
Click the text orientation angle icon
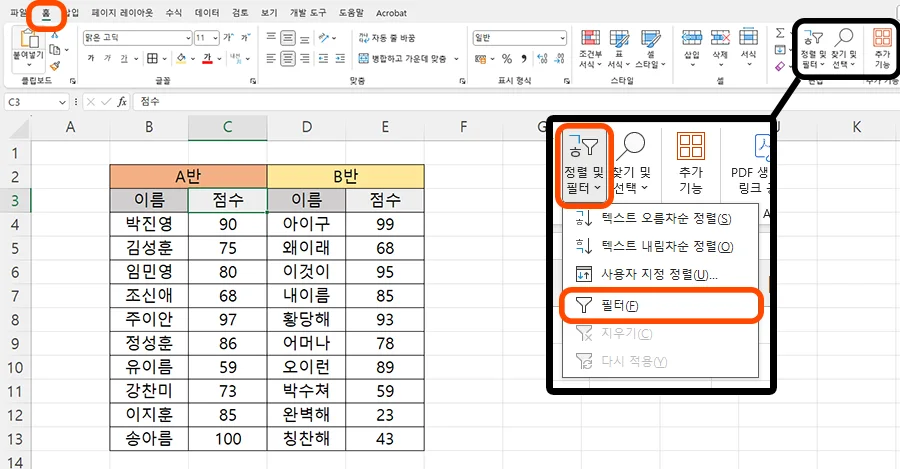tap(324, 38)
